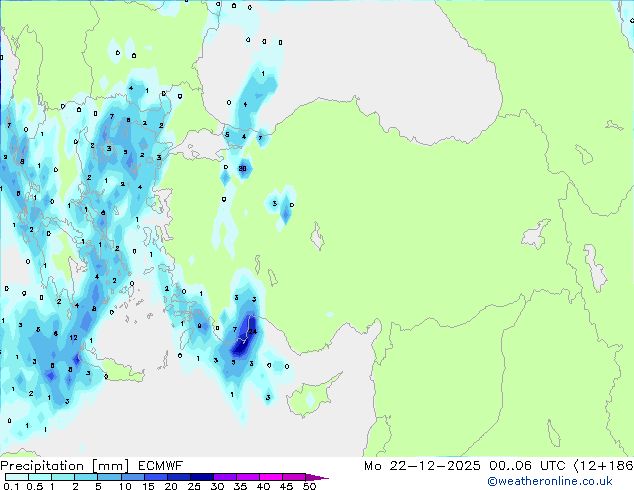Click the '50' legend scale value
Image resolution: width=634 pixels, height=490 pixels.
point(310,486)
